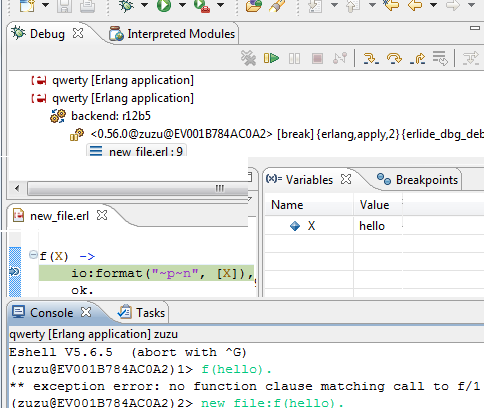Select the second qwerty [Erlang application] entry
The width and height of the screenshot is (484, 408).
point(123,98)
